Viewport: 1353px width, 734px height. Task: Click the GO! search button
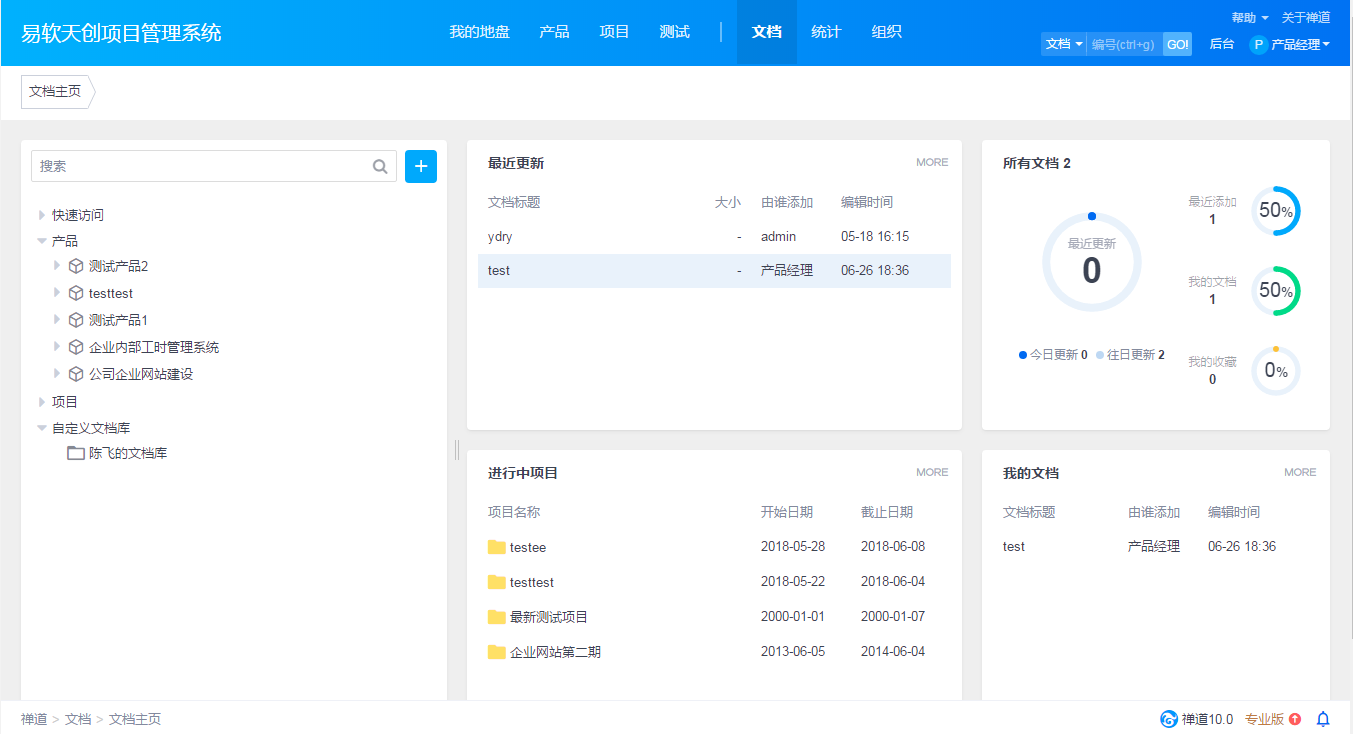(x=1177, y=44)
